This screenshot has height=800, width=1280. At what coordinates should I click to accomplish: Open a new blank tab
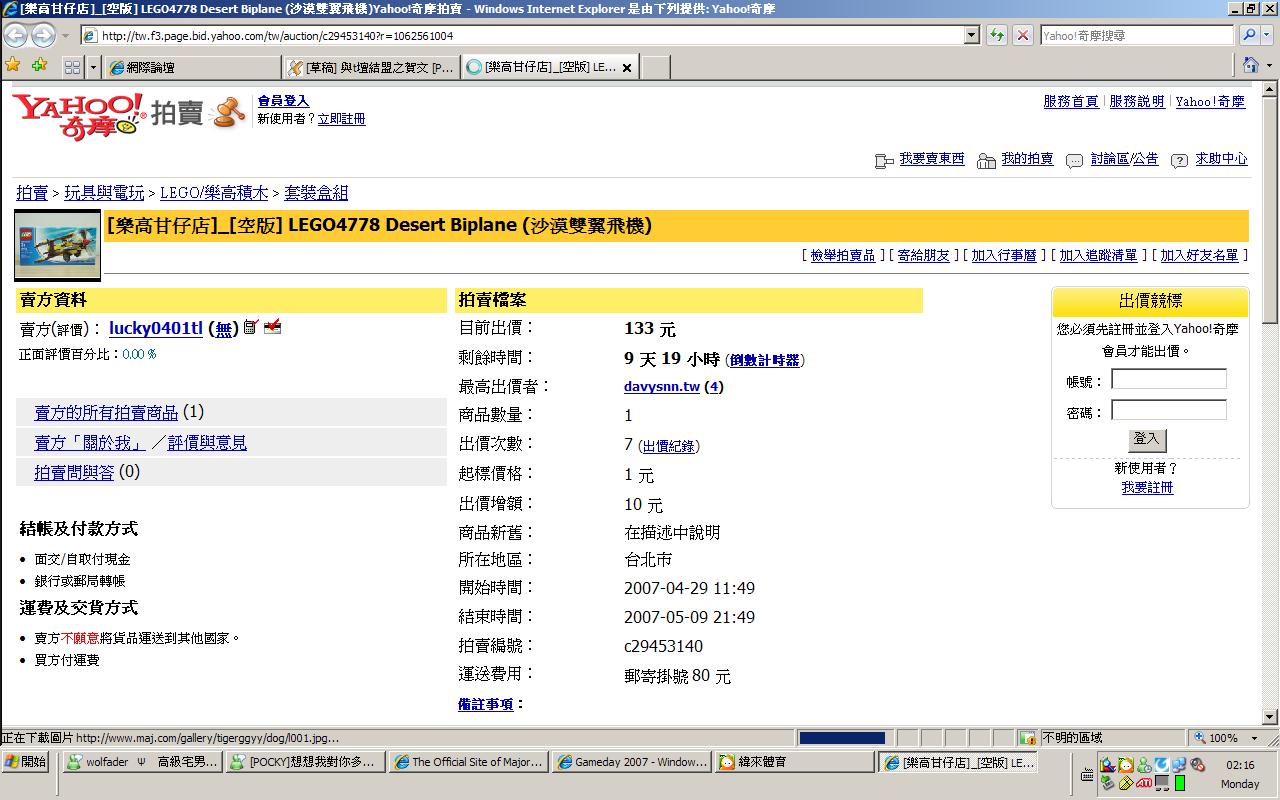point(655,67)
